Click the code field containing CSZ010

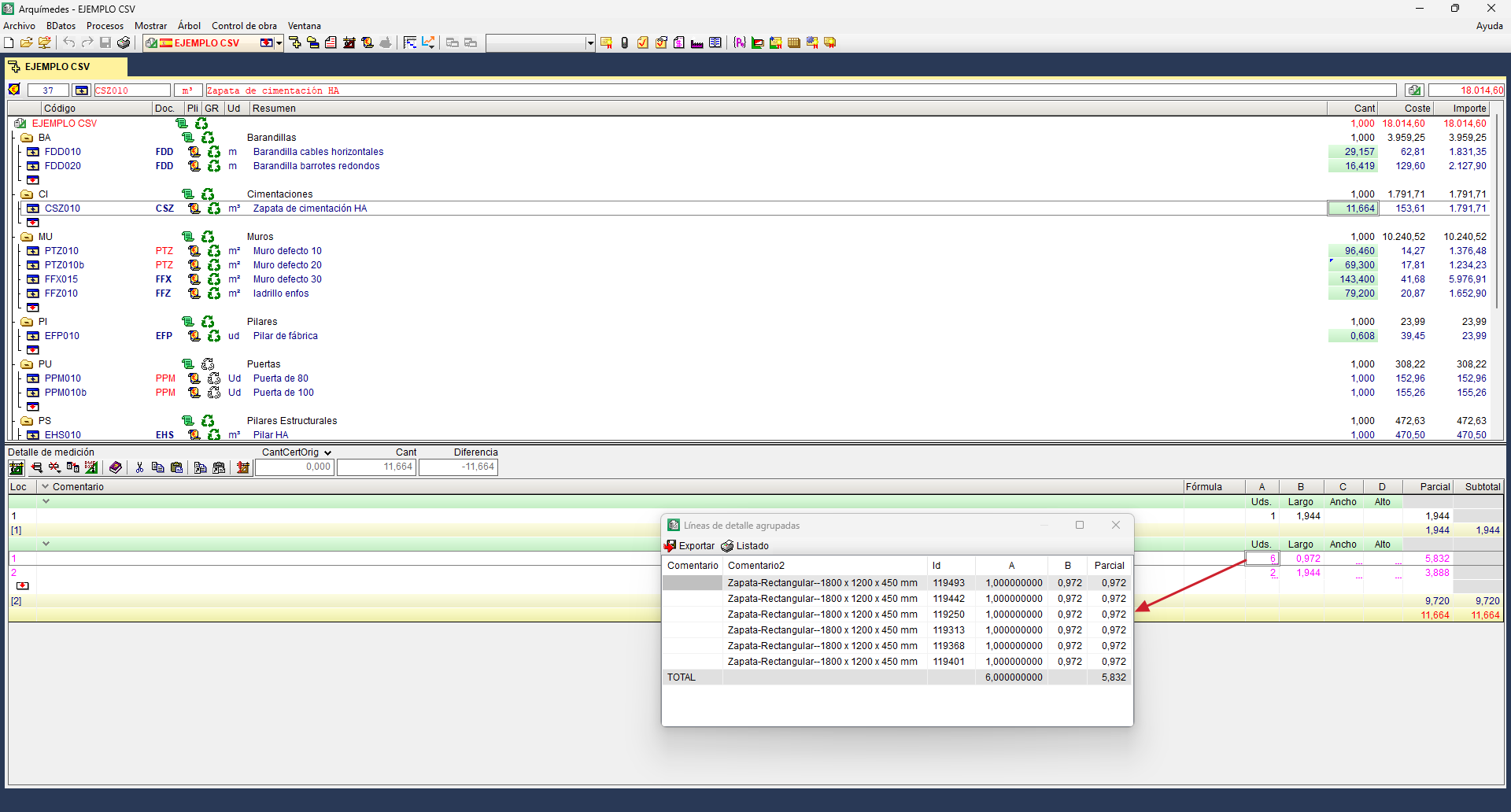click(x=131, y=90)
